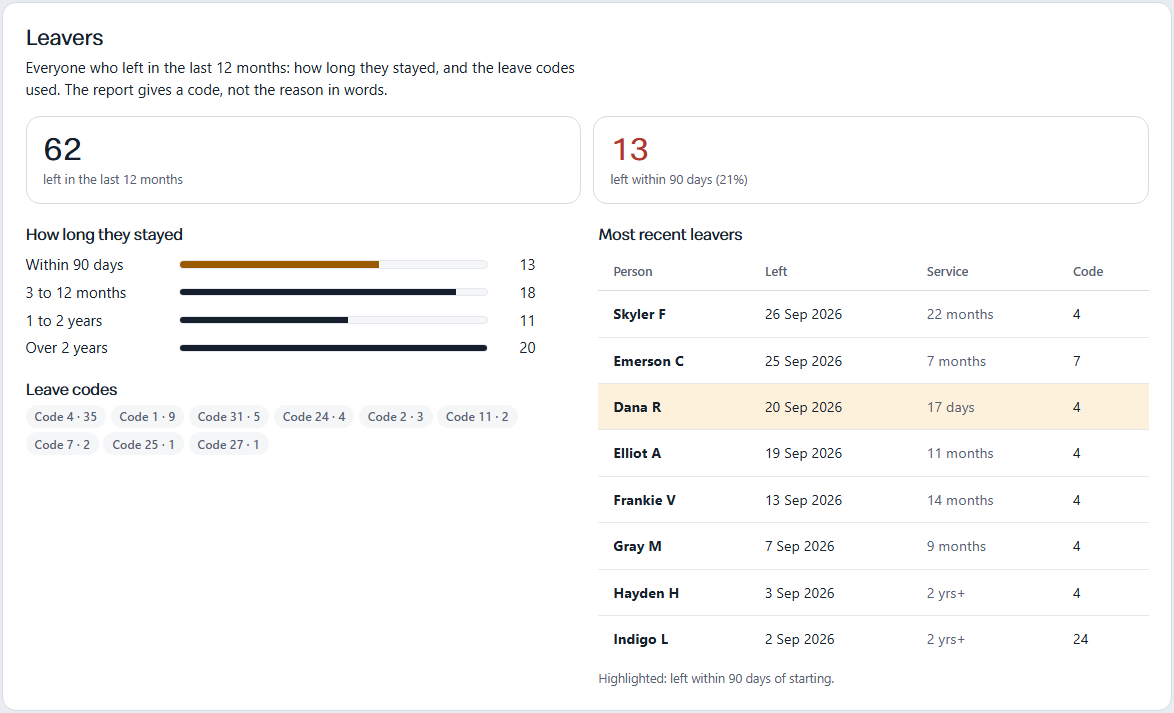
Task: Click the Code 2 · 3 chip
Action: click(395, 416)
